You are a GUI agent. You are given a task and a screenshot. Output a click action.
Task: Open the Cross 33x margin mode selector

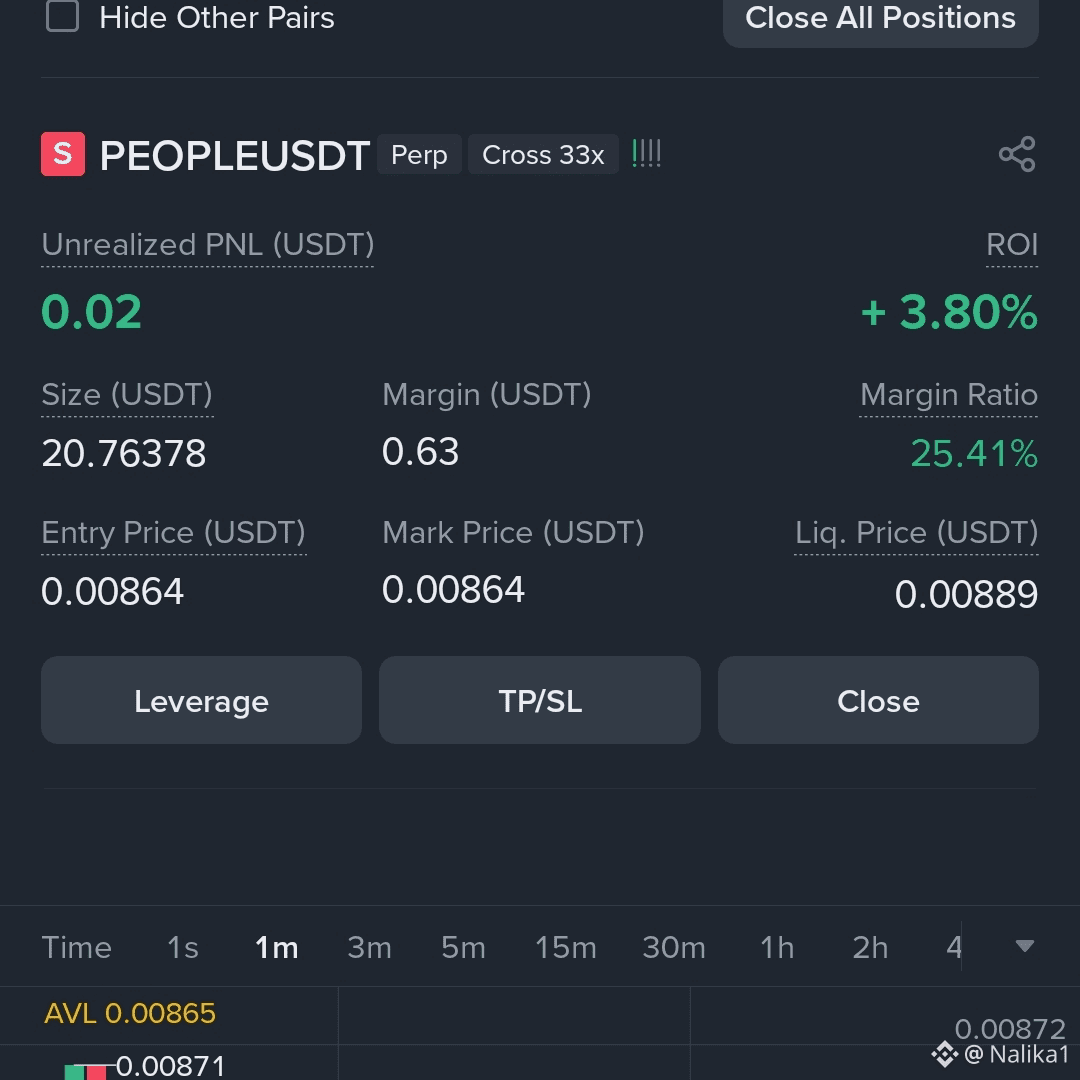[x=543, y=155]
